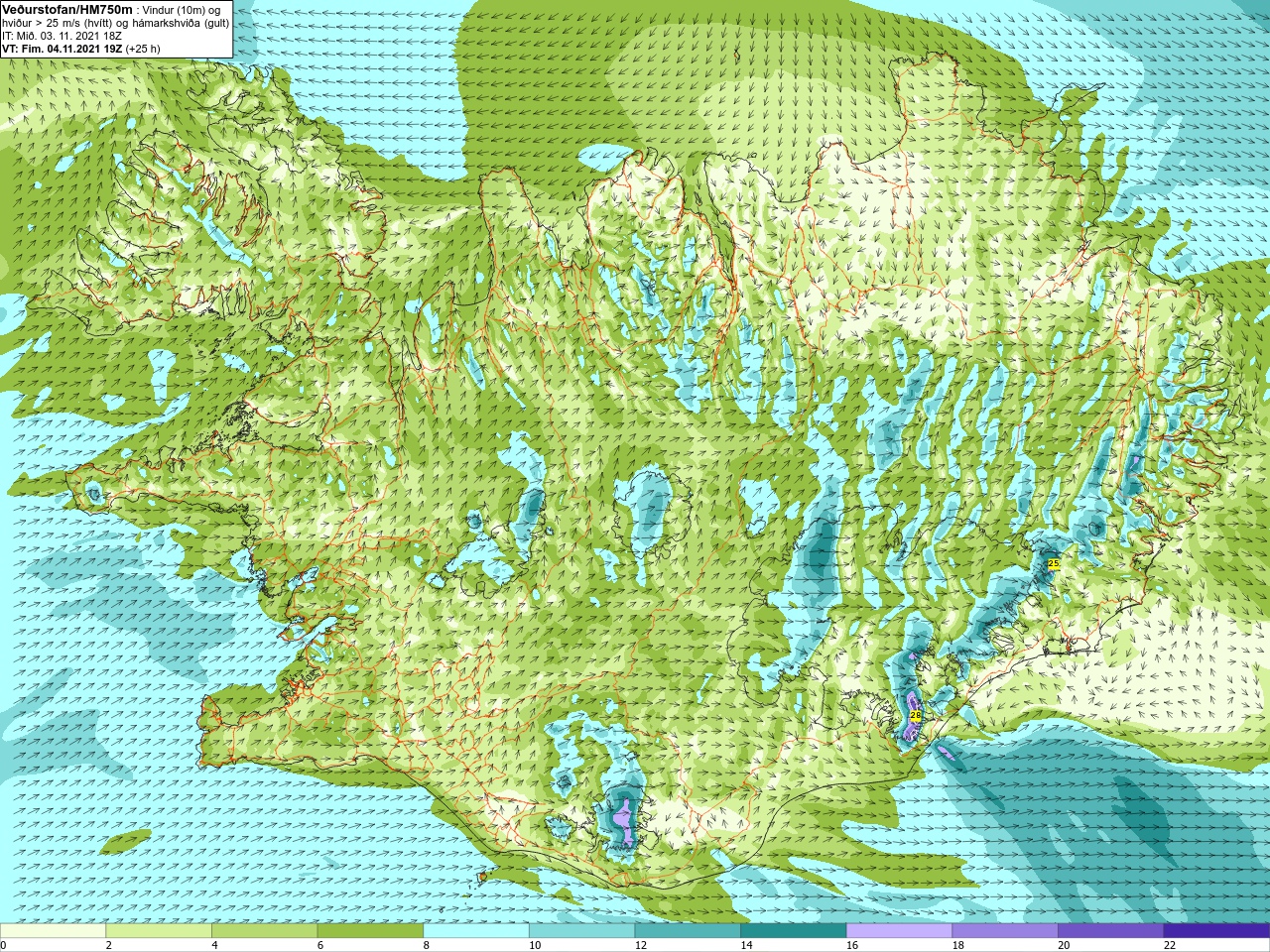Click the legend scale number '6'

(x=319, y=945)
